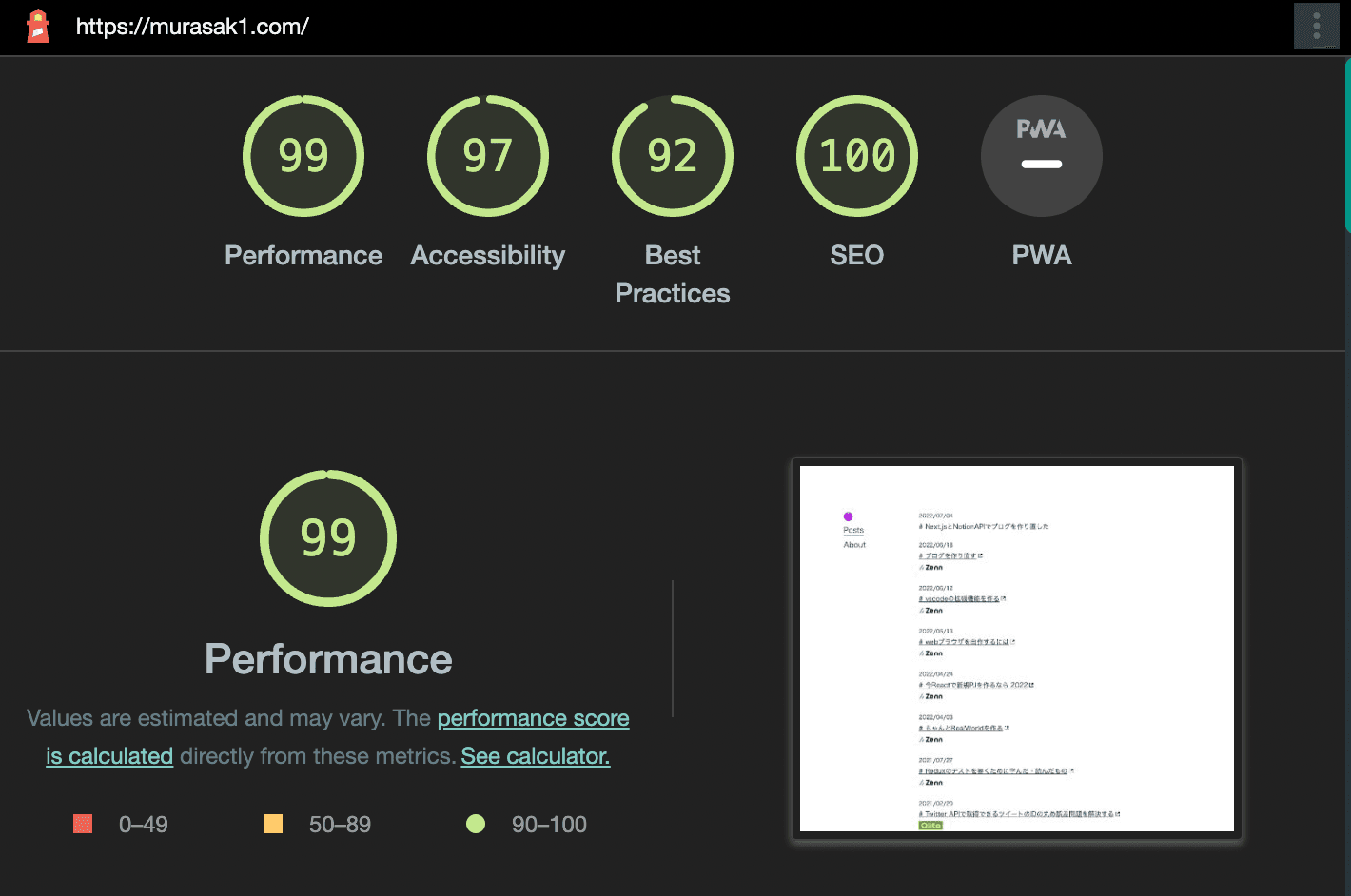Click the page URL https://murasak1.com/
1351x896 pixels.
coord(192,27)
